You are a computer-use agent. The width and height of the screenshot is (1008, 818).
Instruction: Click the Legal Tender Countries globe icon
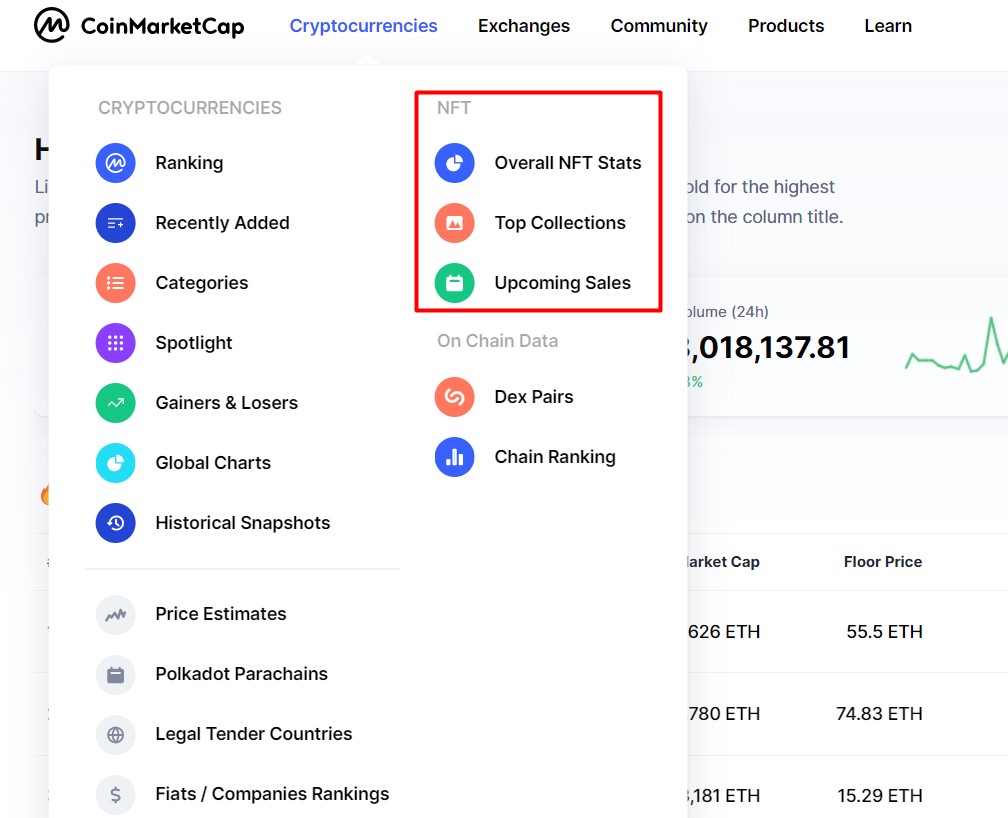[x=116, y=734]
